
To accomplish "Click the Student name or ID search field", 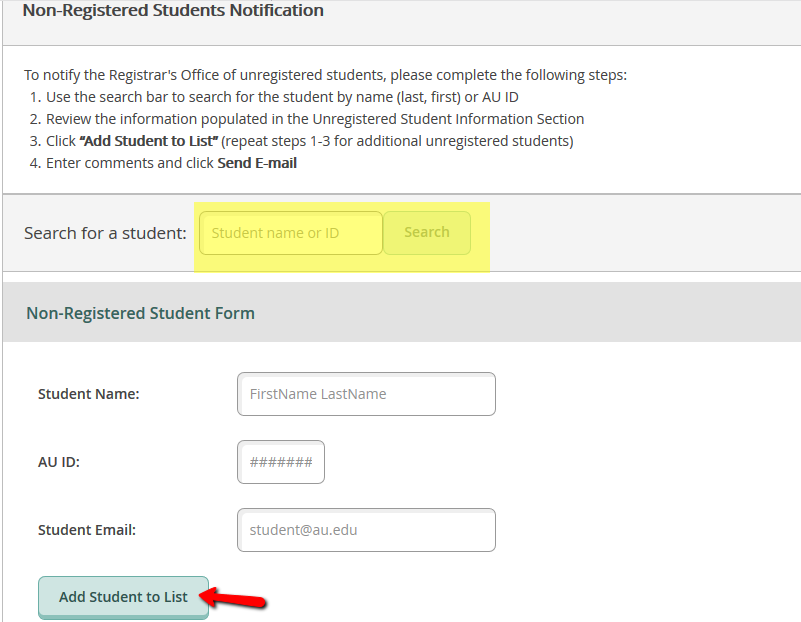I will [291, 233].
